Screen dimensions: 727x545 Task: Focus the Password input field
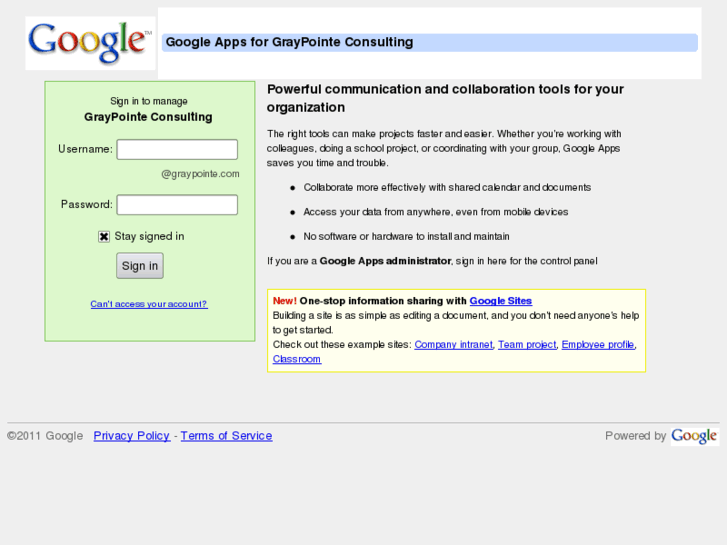(x=177, y=205)
